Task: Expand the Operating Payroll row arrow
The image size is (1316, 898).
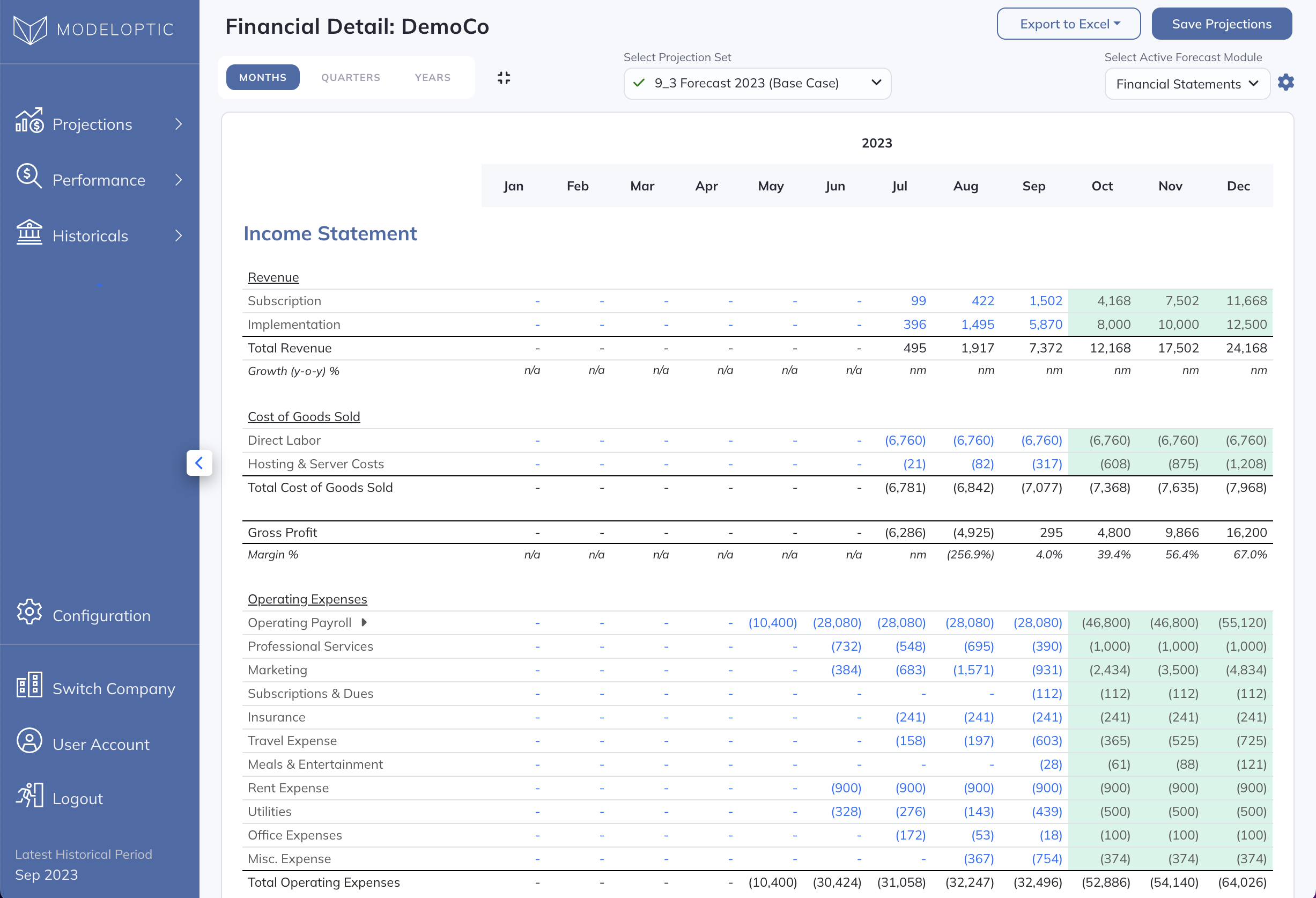Action: click(x=364, y=622)
